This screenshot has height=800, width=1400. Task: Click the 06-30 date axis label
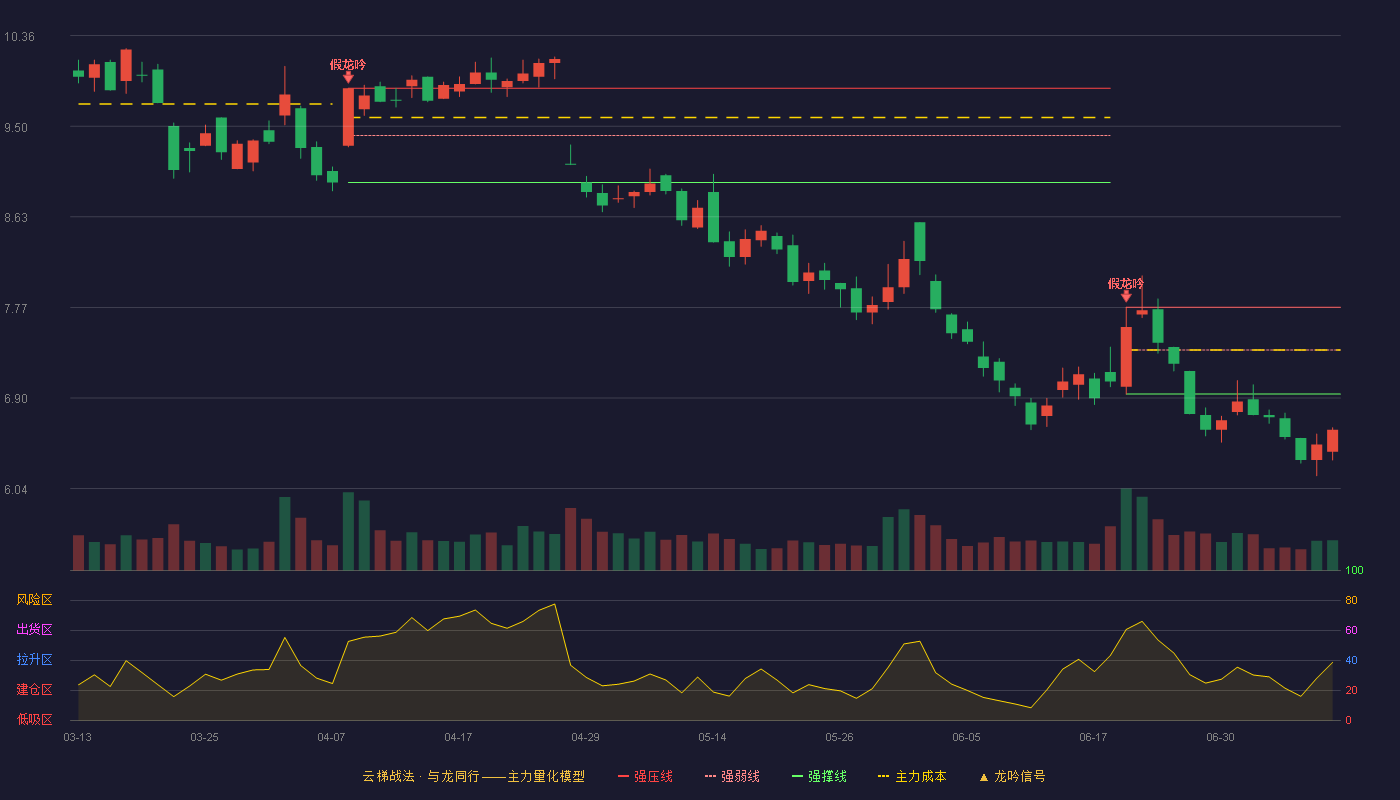1220,737
